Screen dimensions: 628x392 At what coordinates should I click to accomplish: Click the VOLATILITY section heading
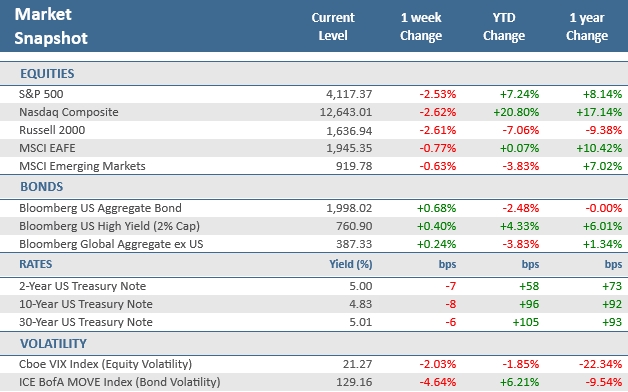pyautogui.click(x=53, y=344)
